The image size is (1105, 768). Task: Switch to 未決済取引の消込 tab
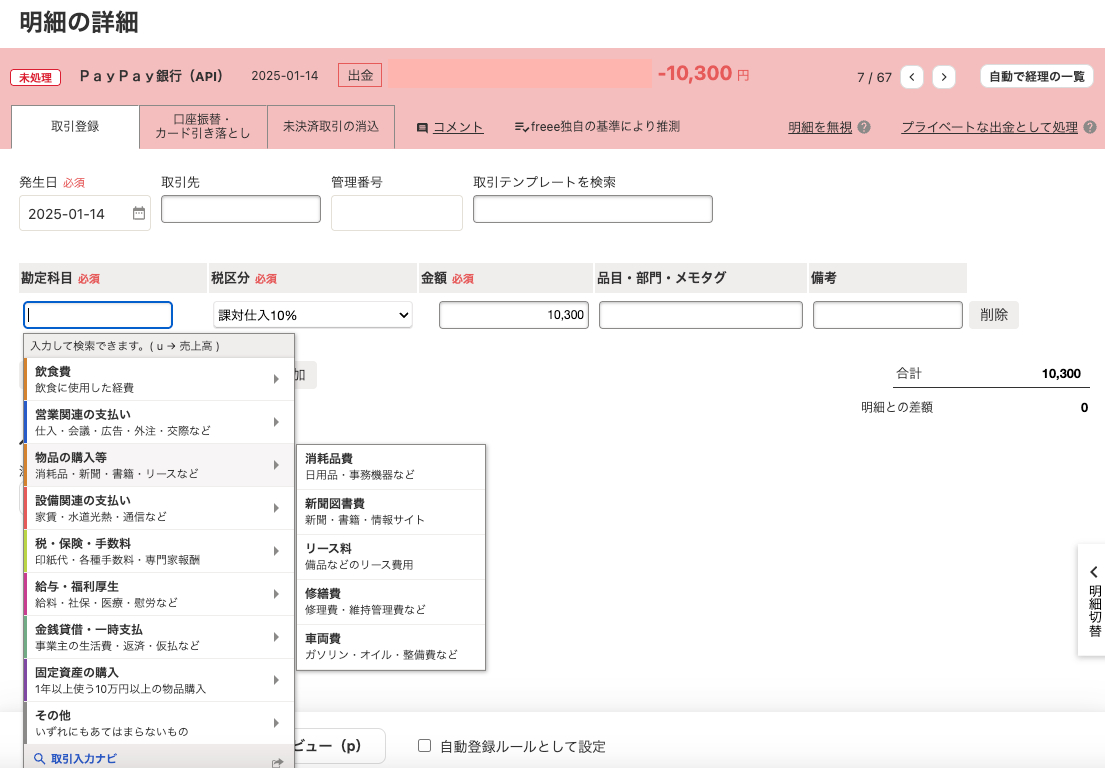330,126
